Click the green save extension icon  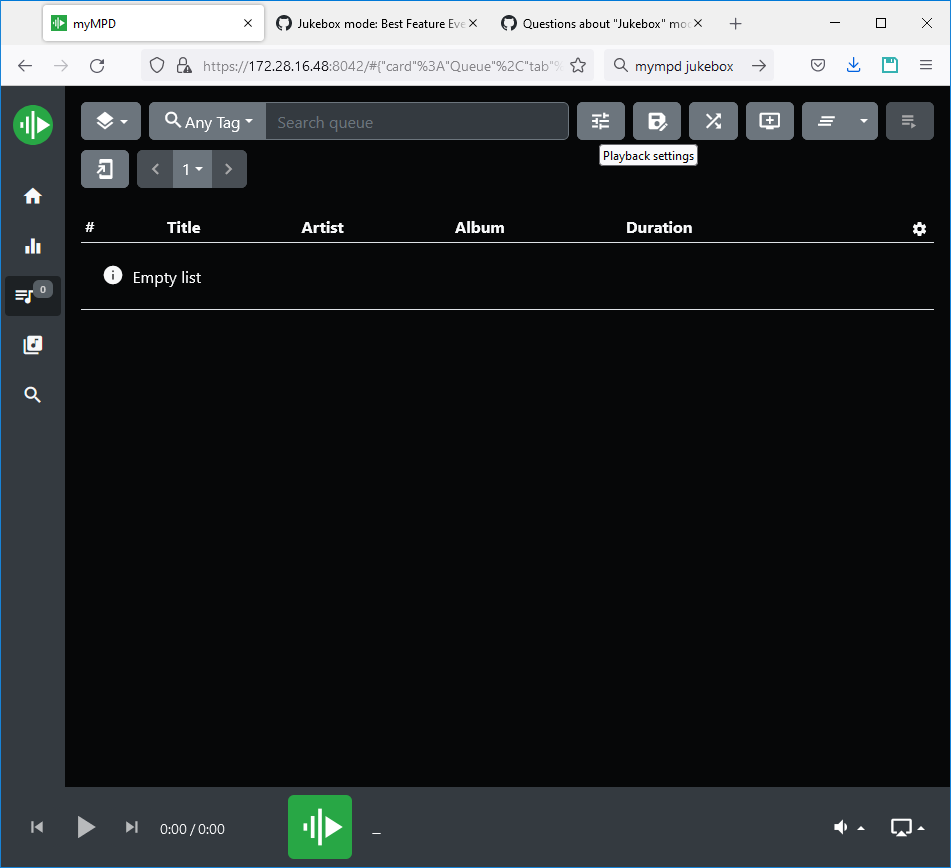(889, 65)
